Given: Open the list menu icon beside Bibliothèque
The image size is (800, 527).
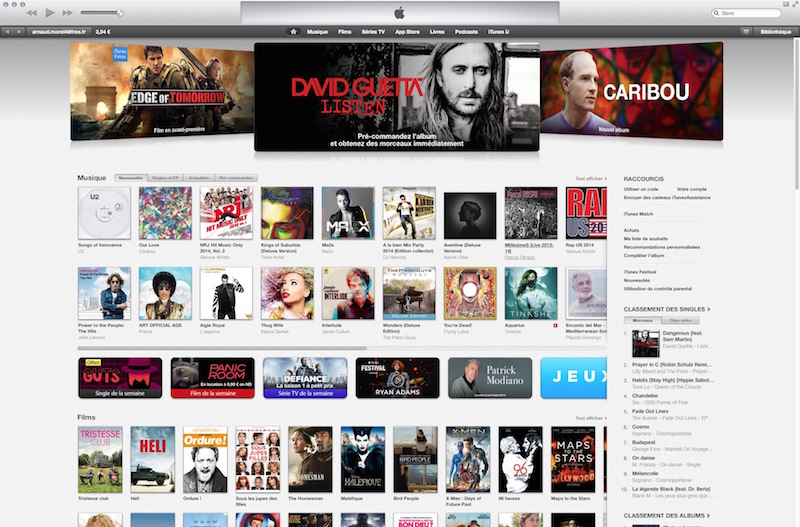Looking at the screenshot, I should [746, 32].
